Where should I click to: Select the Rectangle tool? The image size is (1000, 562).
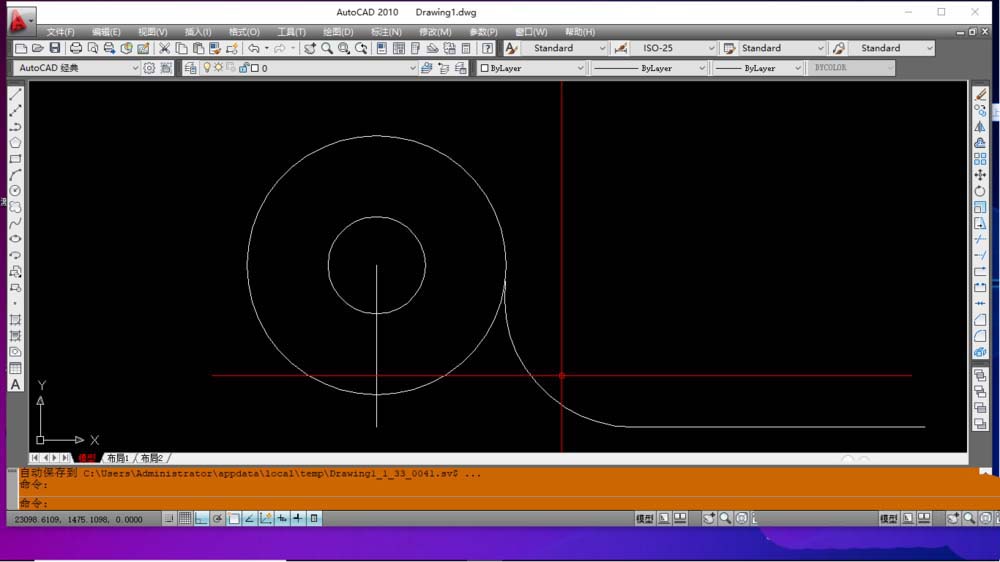click(x=15, y=159)
